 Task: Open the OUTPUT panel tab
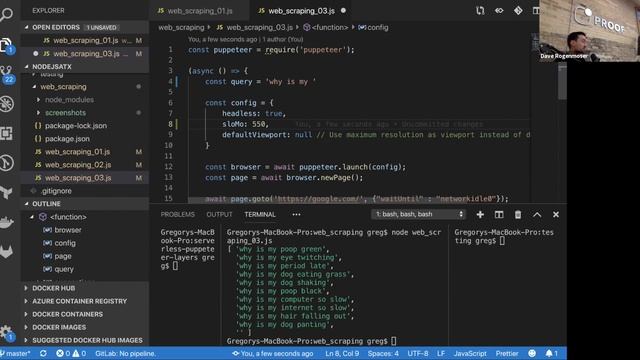219,215
